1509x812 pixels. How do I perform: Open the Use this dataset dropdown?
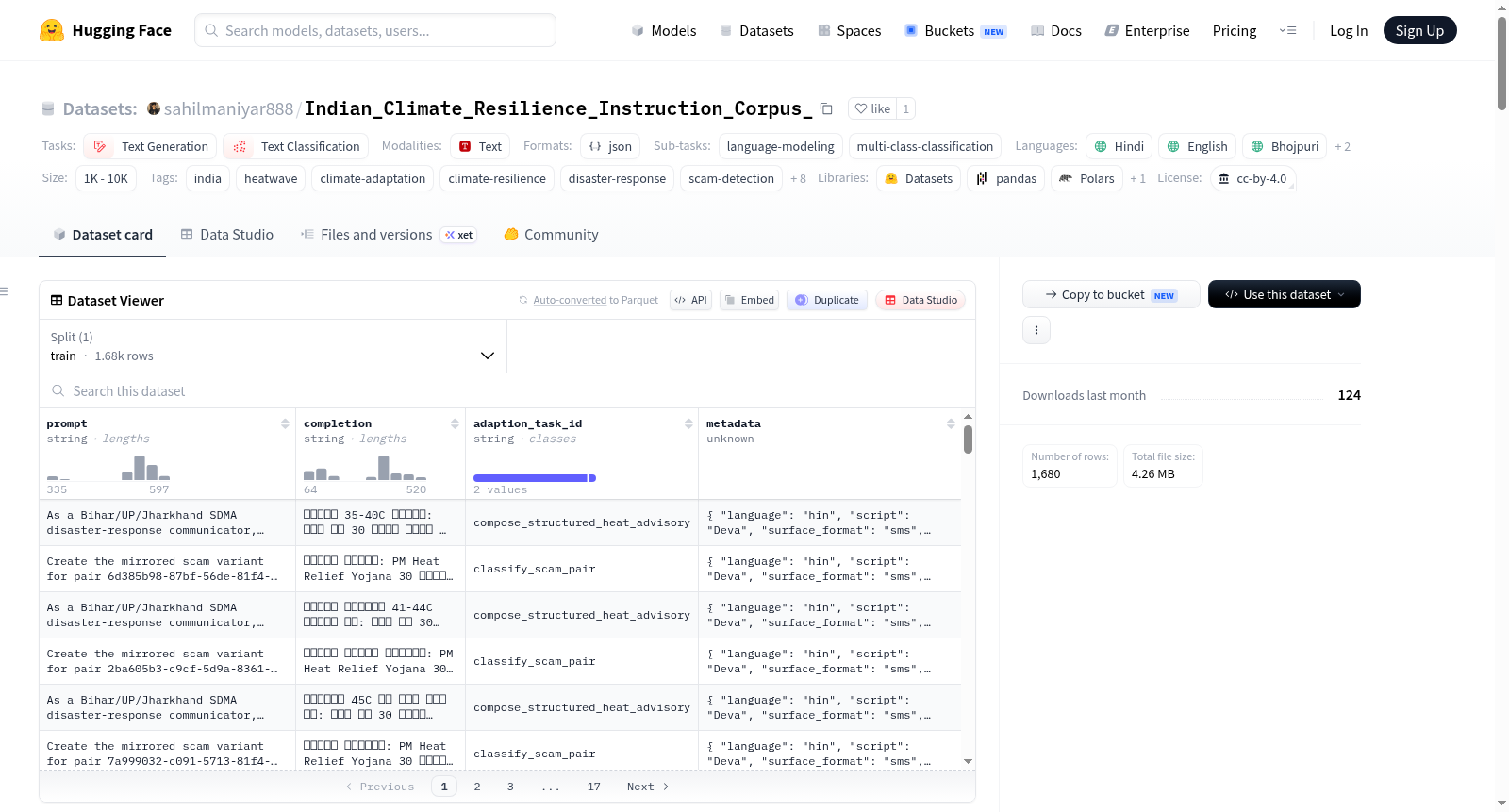(x=1284, y=294)
